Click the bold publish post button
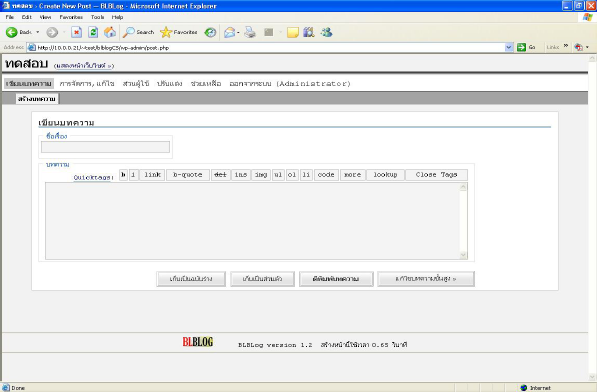This screenshot has width=597, height=392. [336, 279]
